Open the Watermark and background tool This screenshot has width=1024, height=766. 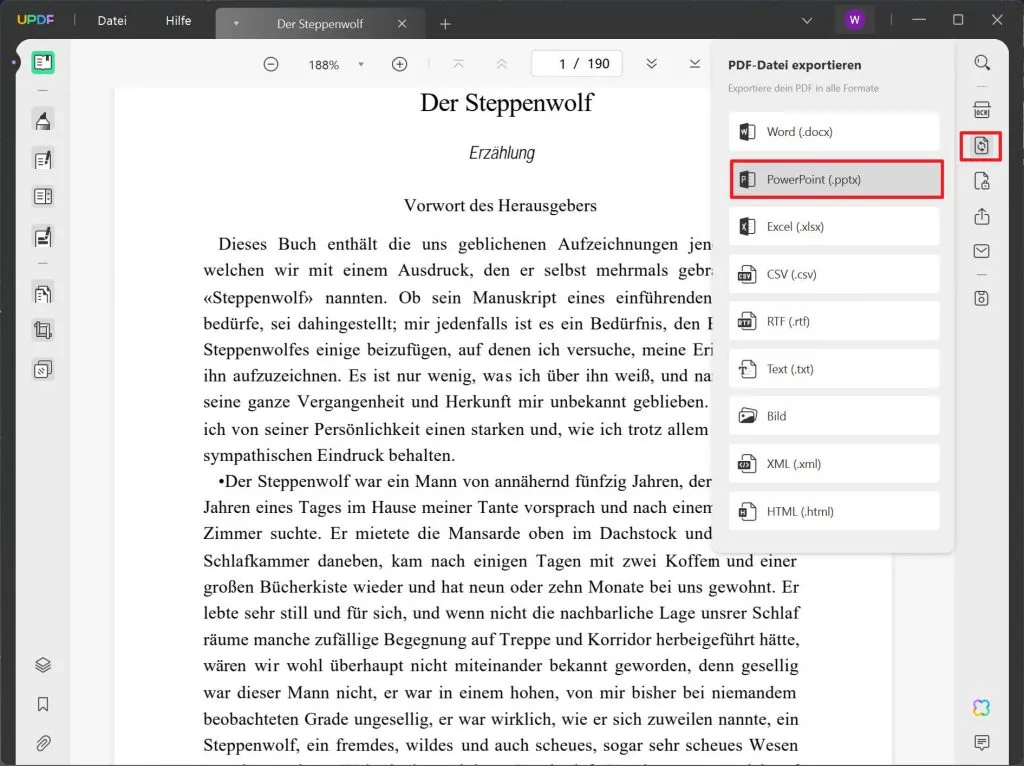[43, 370]
